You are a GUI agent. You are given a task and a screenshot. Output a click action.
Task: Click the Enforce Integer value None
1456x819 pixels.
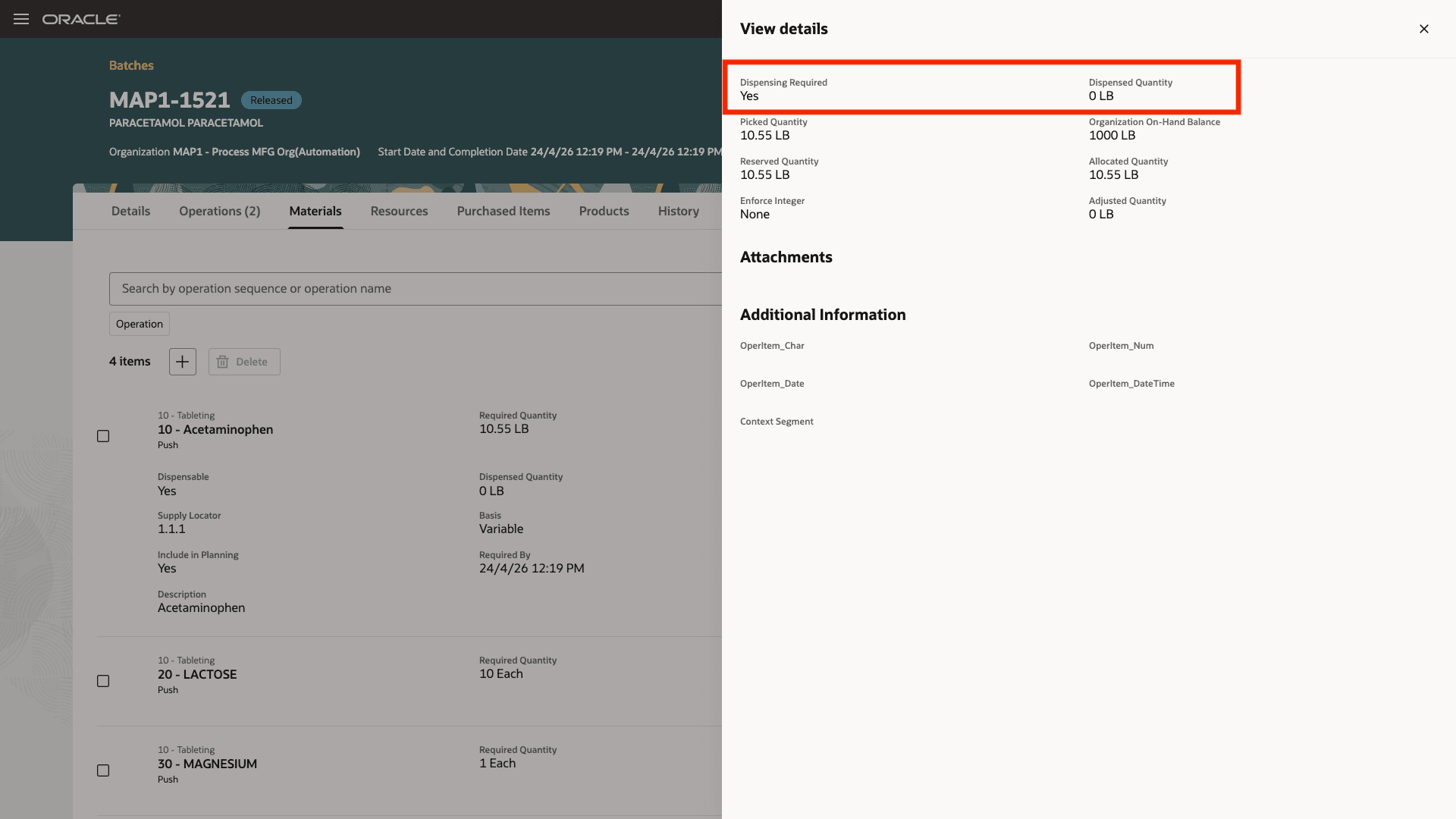tap(755, 214)
